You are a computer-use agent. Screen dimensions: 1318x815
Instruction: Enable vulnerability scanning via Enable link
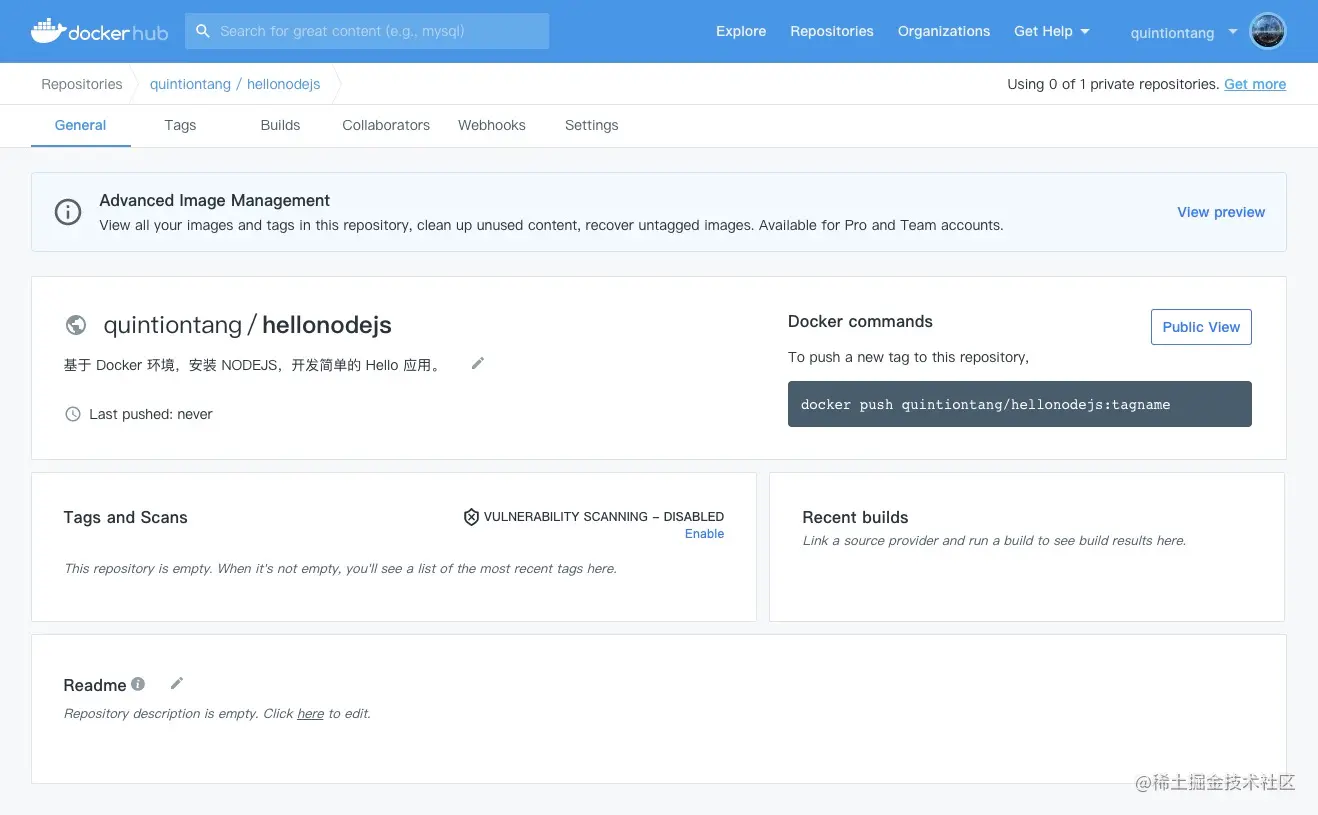[704, 534]
